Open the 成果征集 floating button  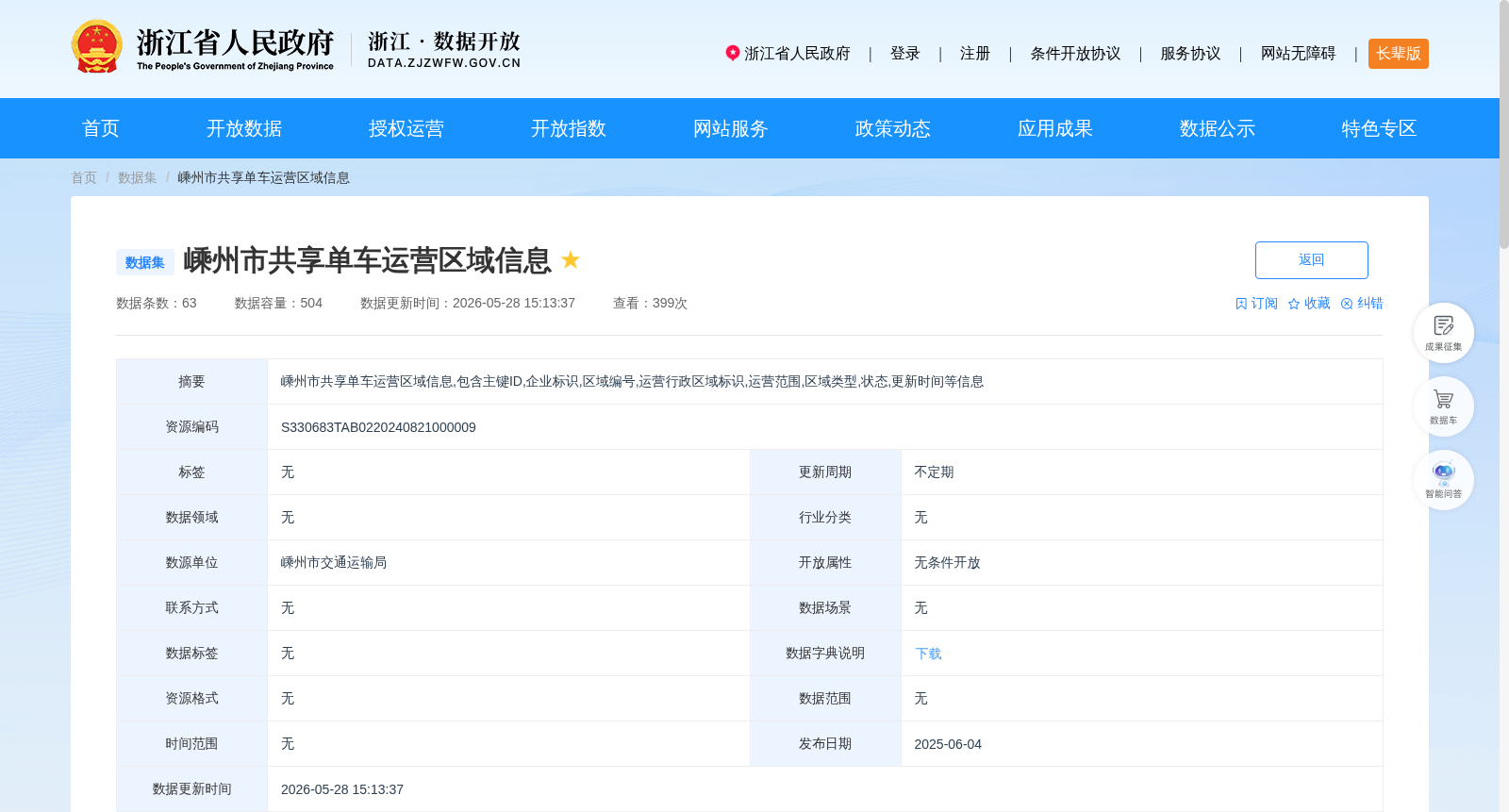(1443, 333)
